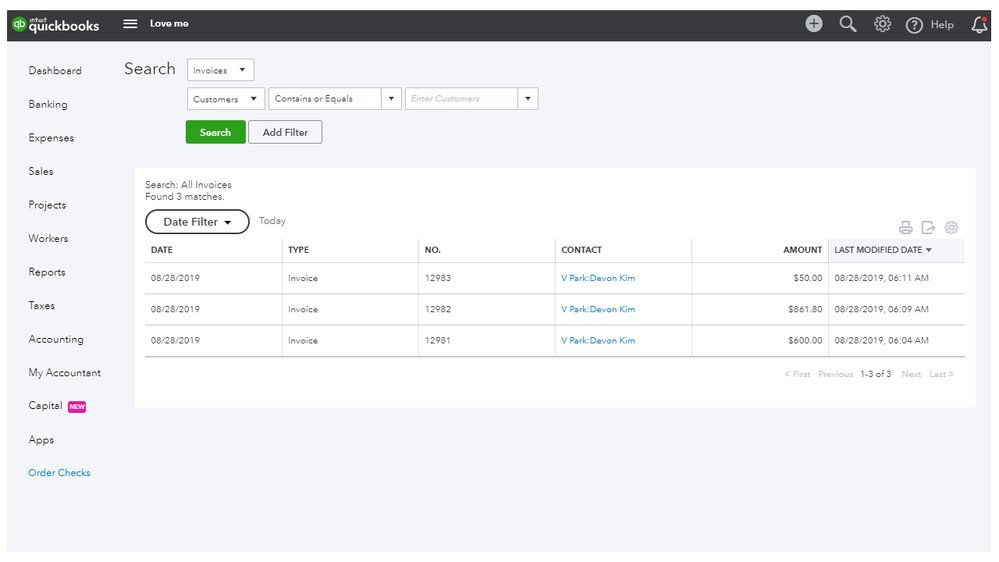Click the $50.00 amount cell
This screenshot has height=562, width=999.
coord(759,278)
